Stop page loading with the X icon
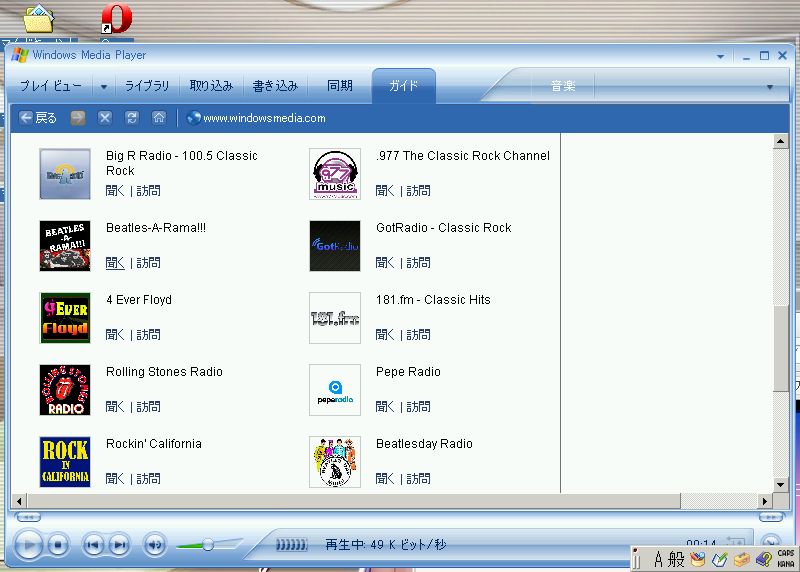The image size is (800, 572). point(105,118)
